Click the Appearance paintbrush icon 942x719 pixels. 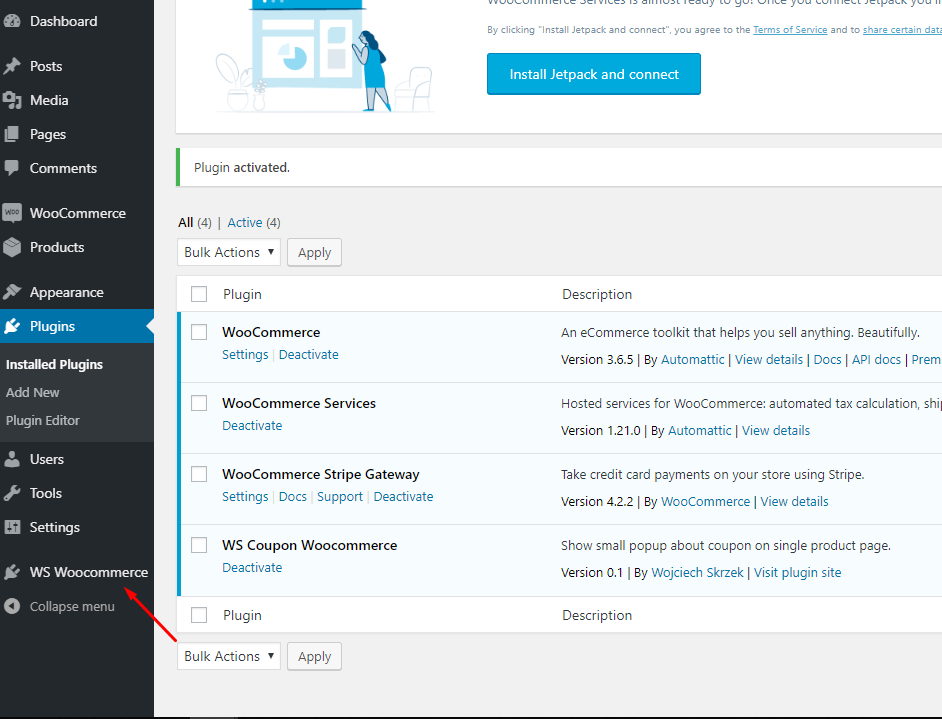click(12, 292)
